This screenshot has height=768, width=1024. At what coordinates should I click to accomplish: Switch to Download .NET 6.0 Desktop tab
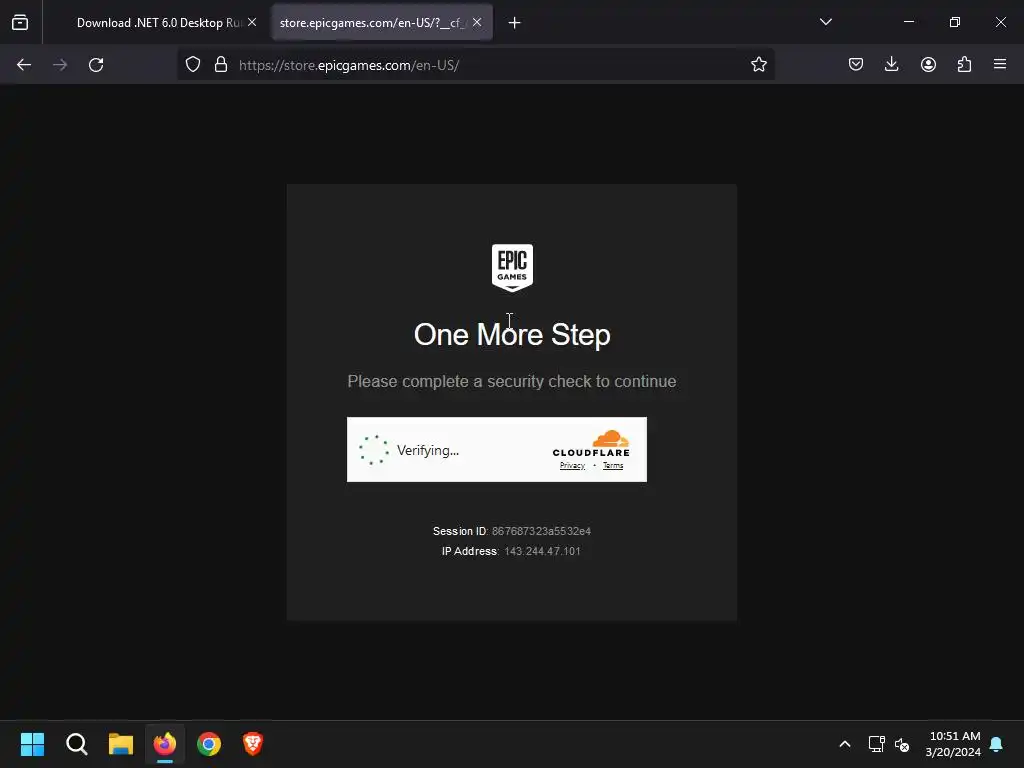pyautogui.click(x=158, y=23)
